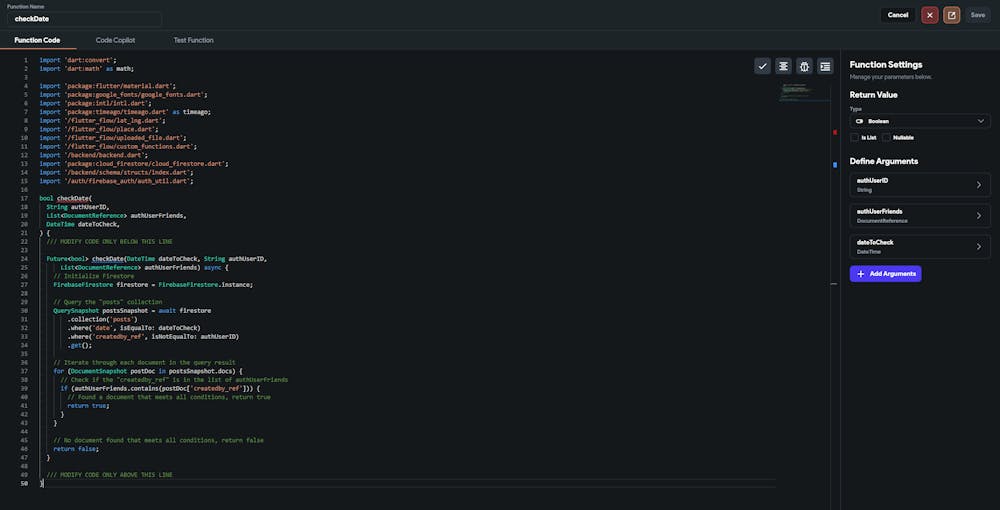Click the red X discard icon
Image resolution: width=1000 pixels, height=510 pixels.
tap(930, 15)
